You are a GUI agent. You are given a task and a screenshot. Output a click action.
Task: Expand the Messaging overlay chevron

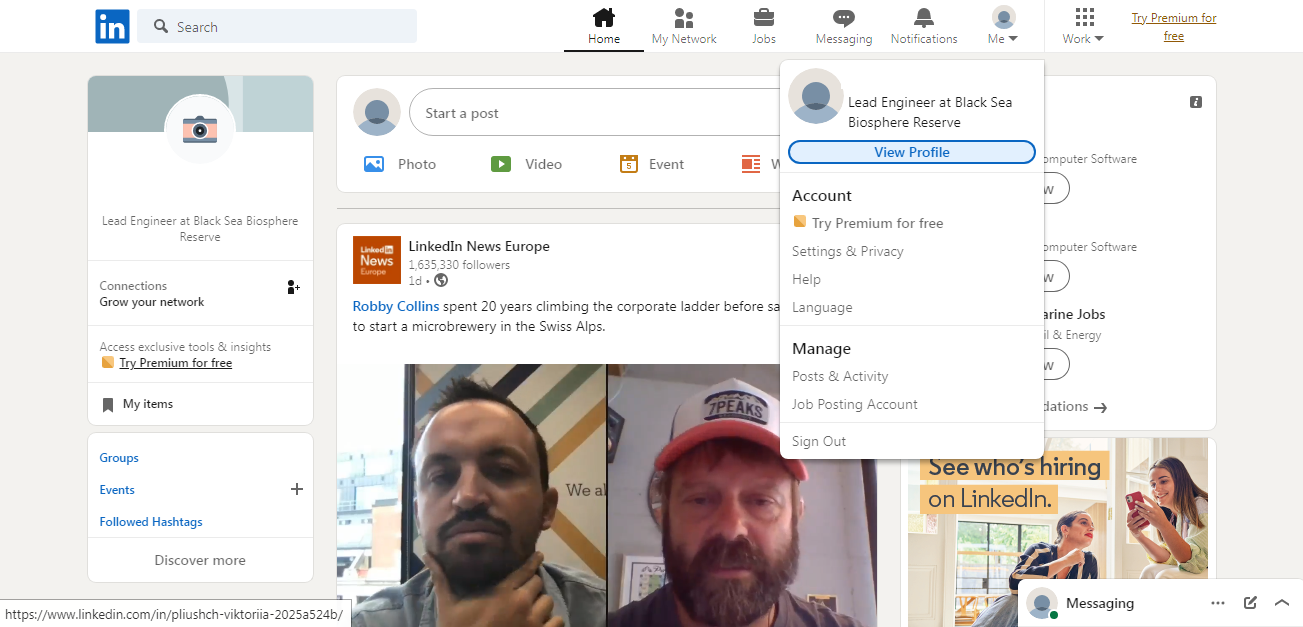[1282, 603]
